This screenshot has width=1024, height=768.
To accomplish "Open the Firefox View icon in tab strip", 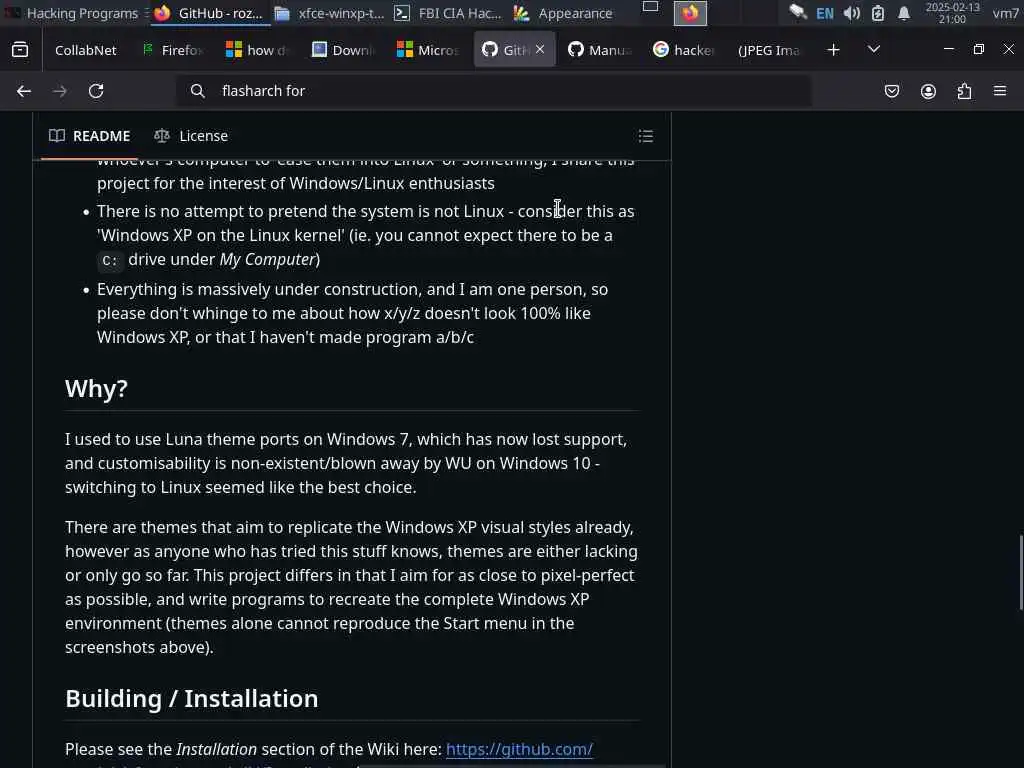I will (x=20, y=50).
